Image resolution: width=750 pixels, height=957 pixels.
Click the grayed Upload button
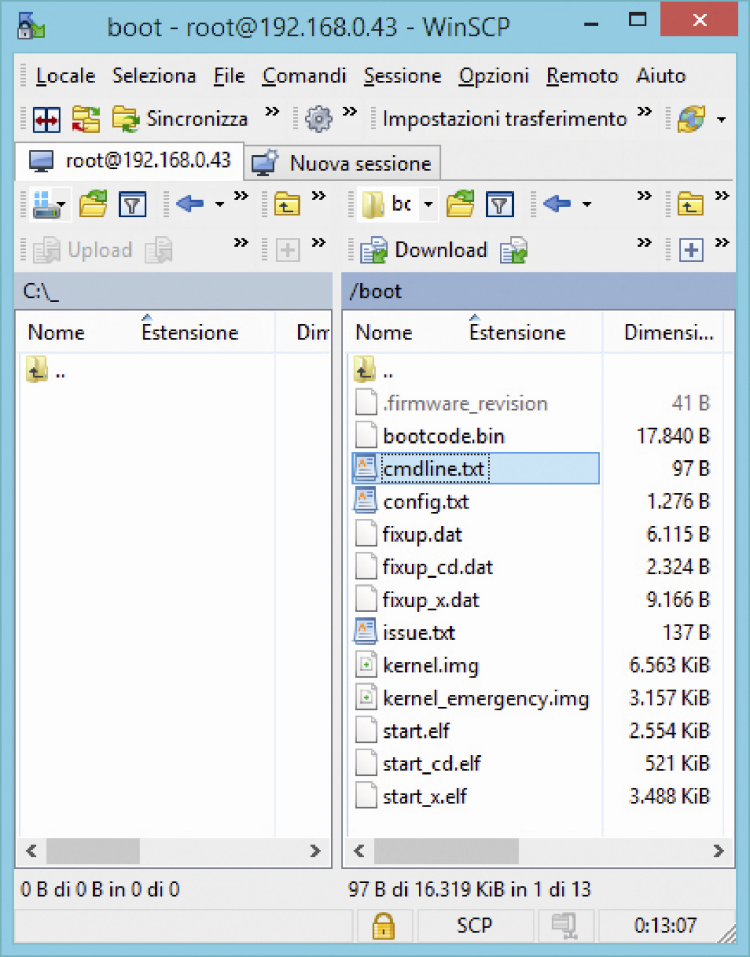point(82,250)
